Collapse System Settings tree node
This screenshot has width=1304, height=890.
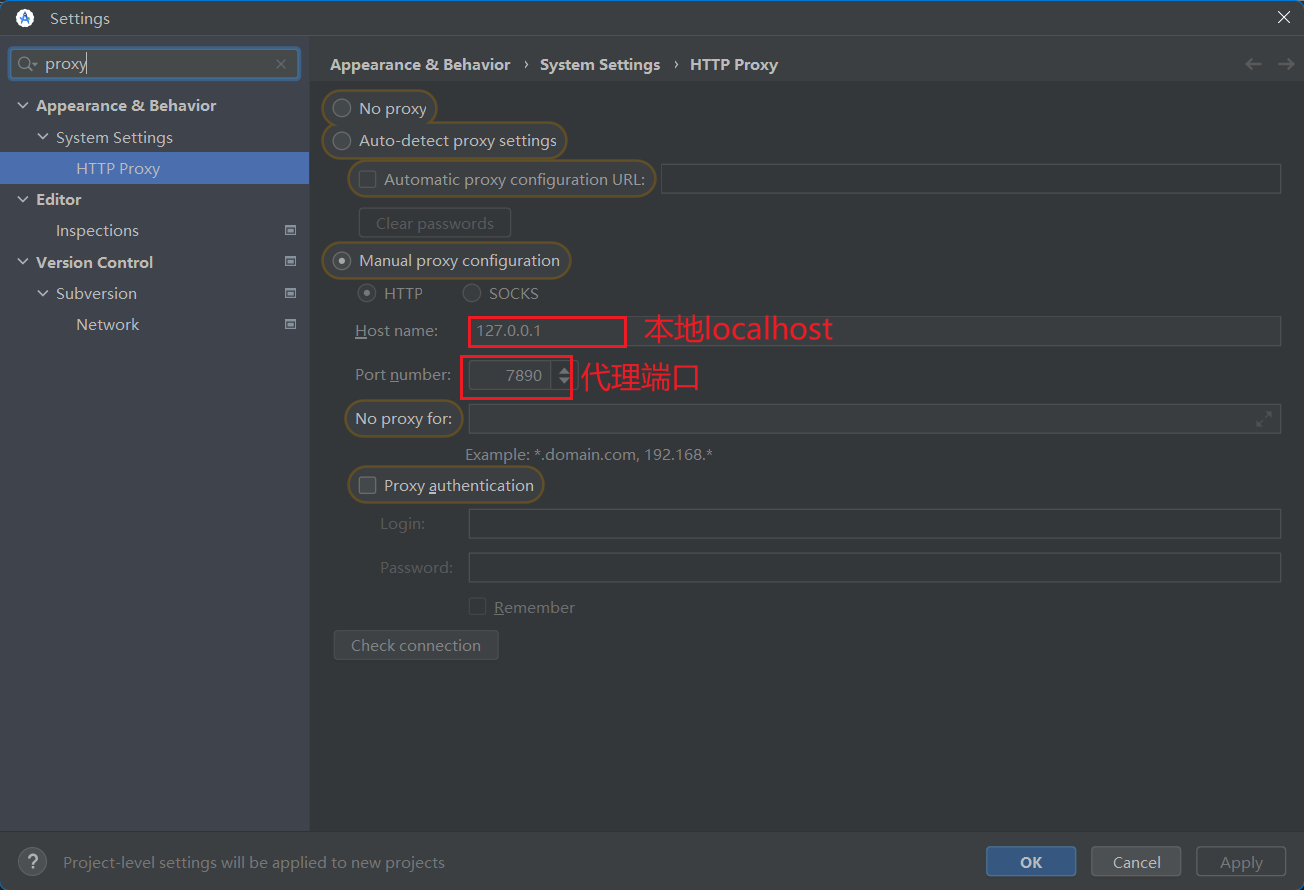coord(43,137)
